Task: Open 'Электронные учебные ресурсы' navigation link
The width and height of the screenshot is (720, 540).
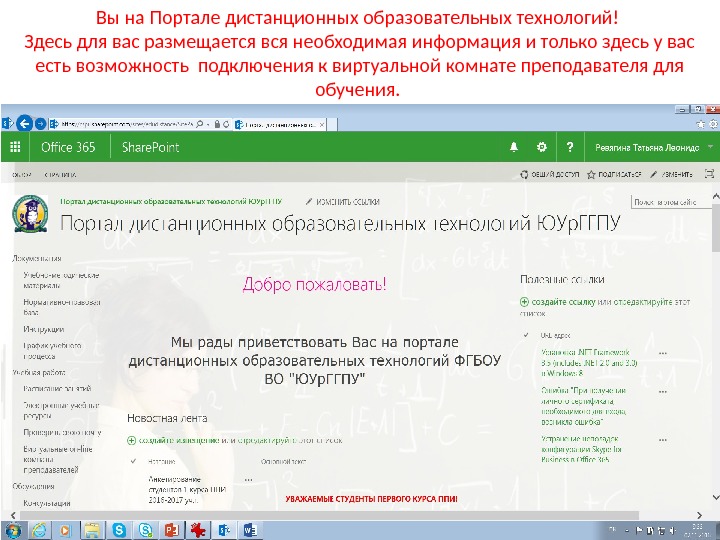Action: point(61,411)
